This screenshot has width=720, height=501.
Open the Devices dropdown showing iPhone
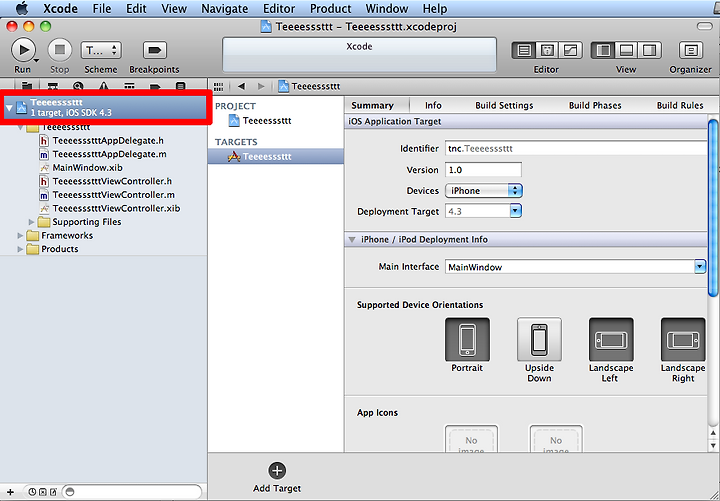point(484,191)
